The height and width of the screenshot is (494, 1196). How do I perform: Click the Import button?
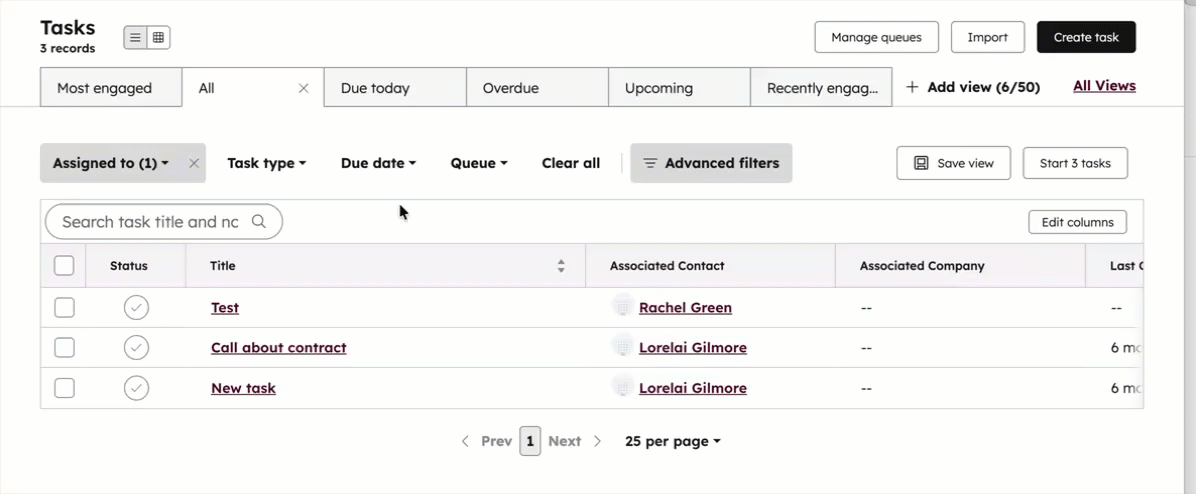pyautogui.click(x=988, y=37)
